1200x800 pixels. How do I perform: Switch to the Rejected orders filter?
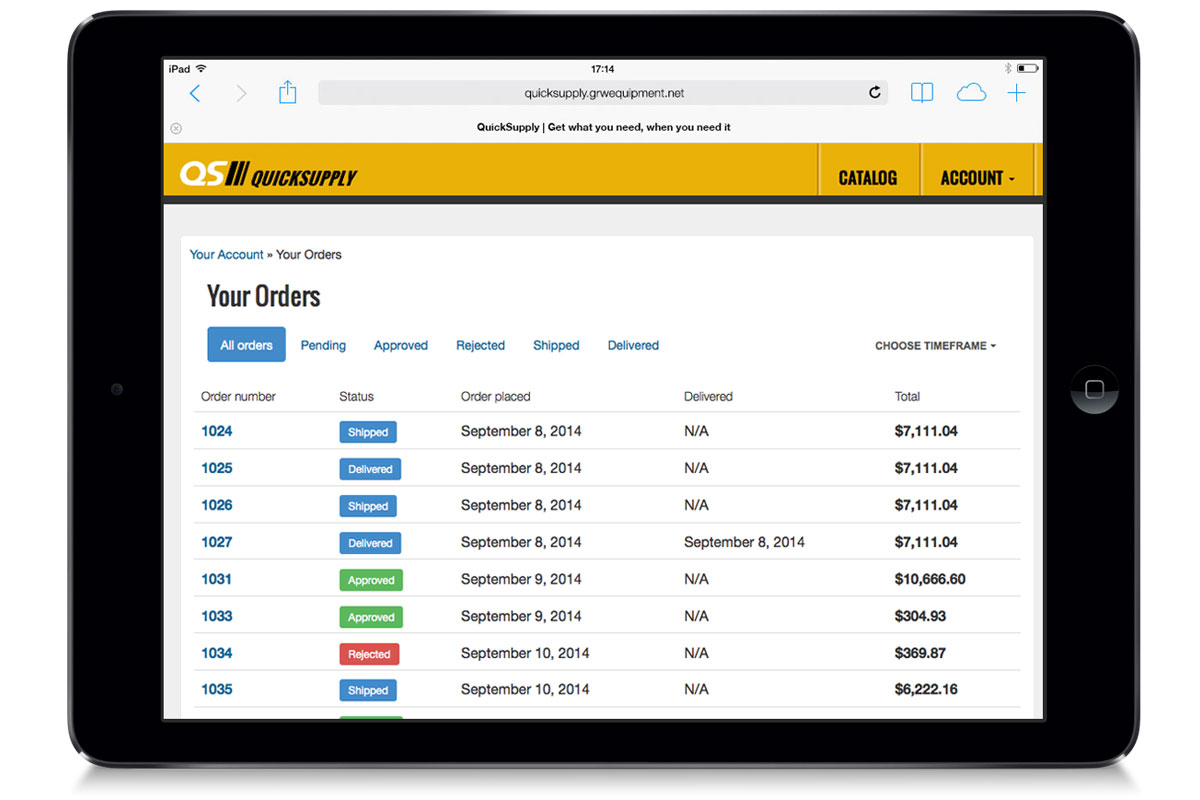coord(480,344)
